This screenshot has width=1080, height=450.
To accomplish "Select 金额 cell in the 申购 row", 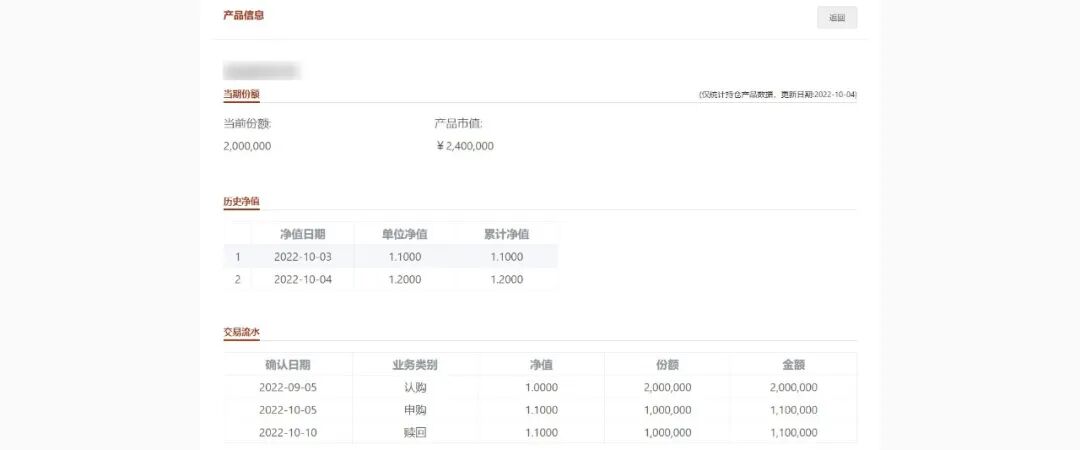I will point(793,410).
